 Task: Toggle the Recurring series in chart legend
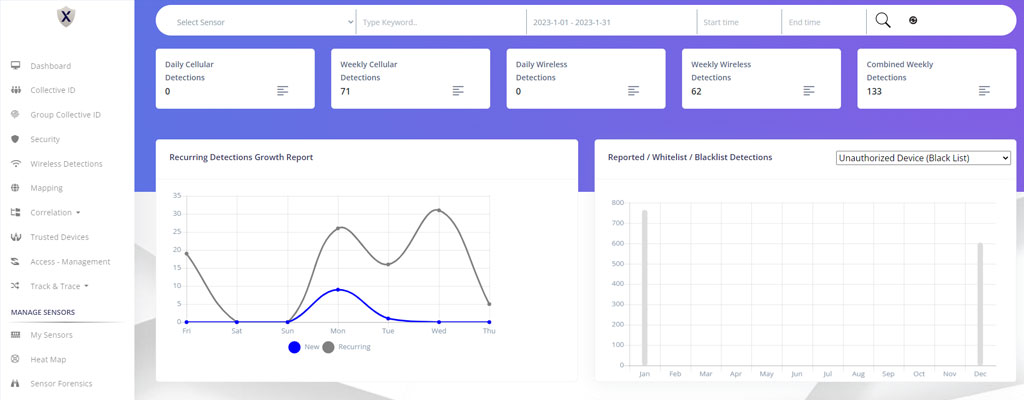(x=329, y=347)
